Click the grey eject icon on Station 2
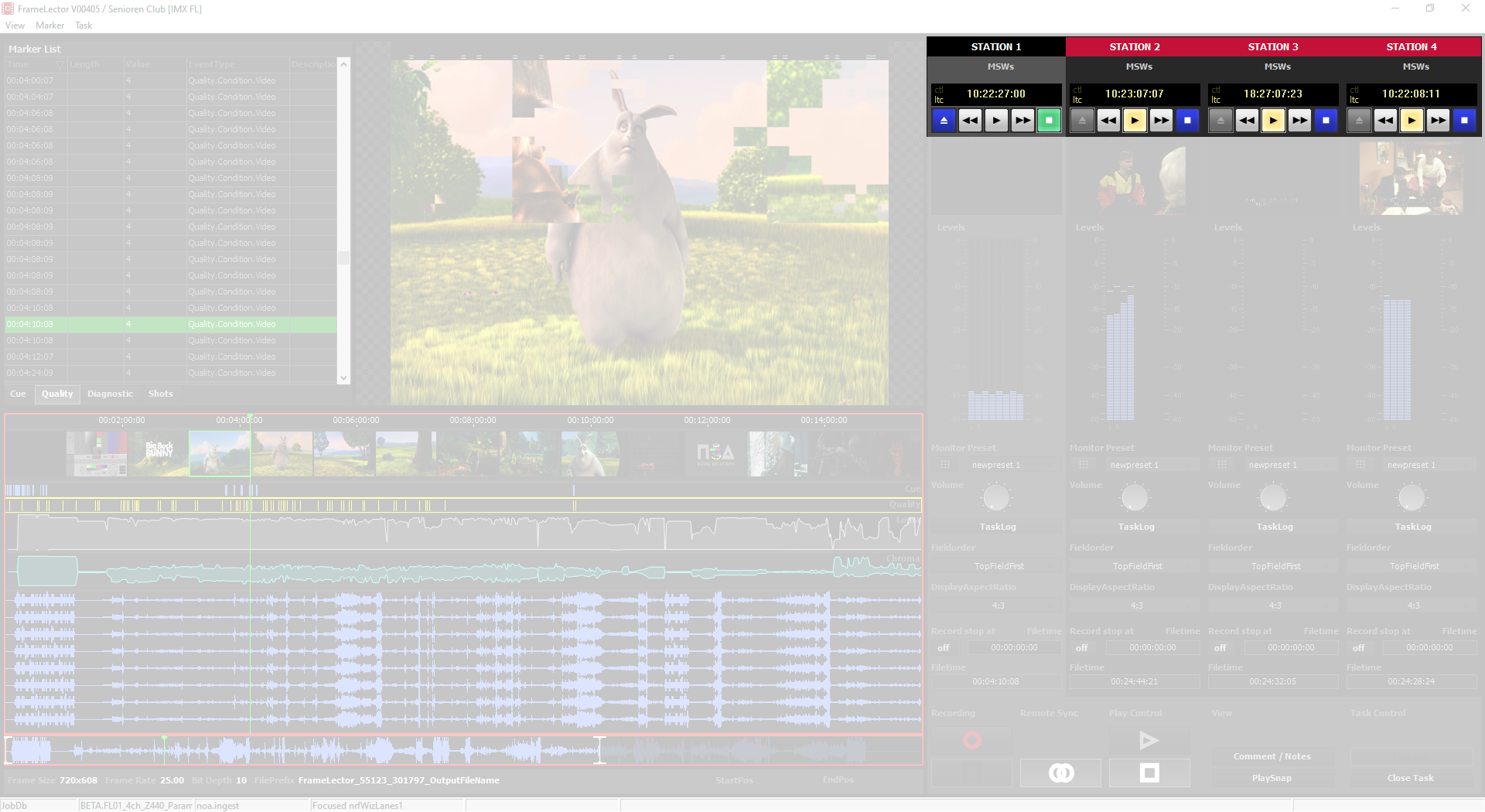Viewport: 1485px width, 812px height. (1082, 121)
